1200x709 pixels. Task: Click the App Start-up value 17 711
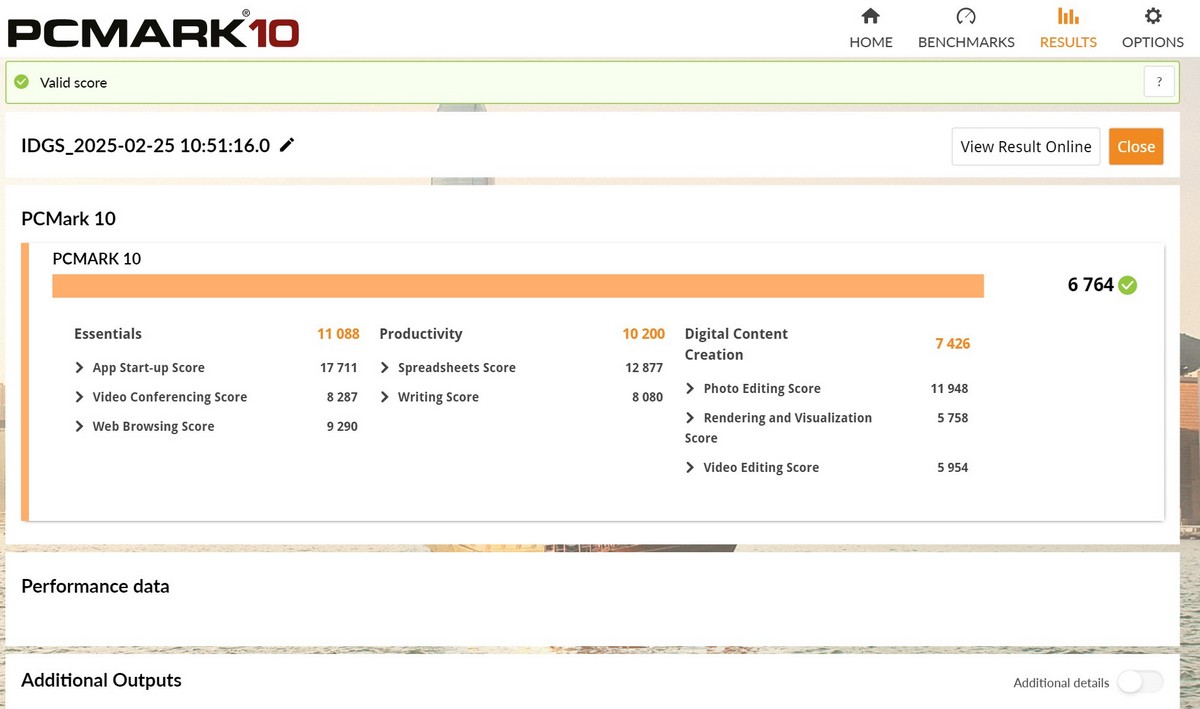pos(338,368)
